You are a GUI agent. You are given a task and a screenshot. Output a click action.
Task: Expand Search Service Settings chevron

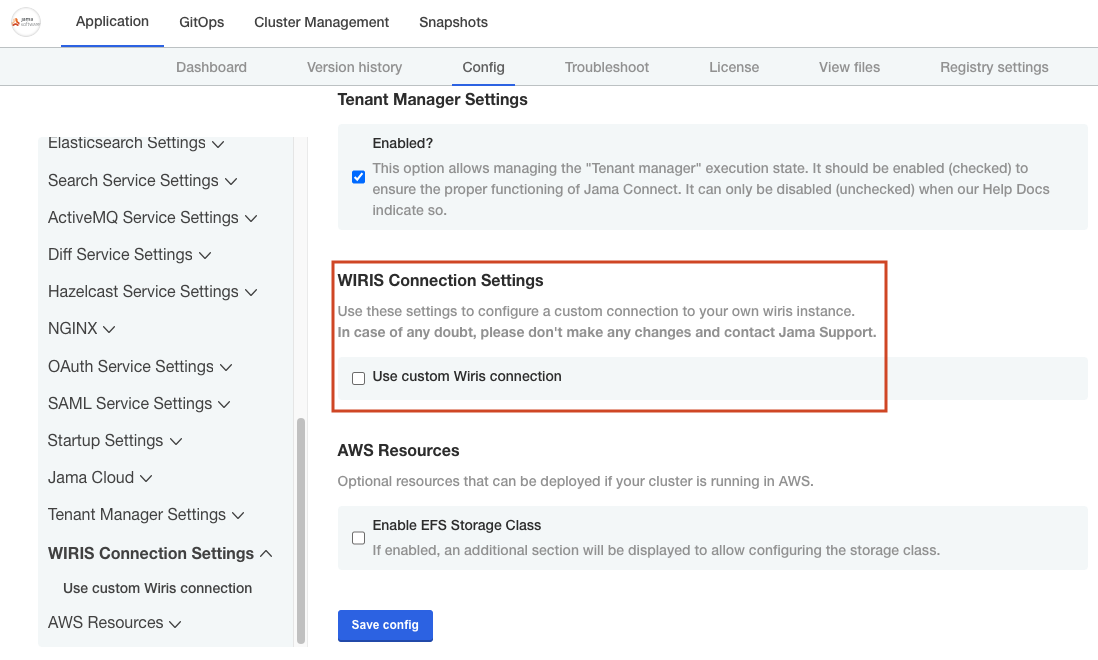(x=231, y=181)
